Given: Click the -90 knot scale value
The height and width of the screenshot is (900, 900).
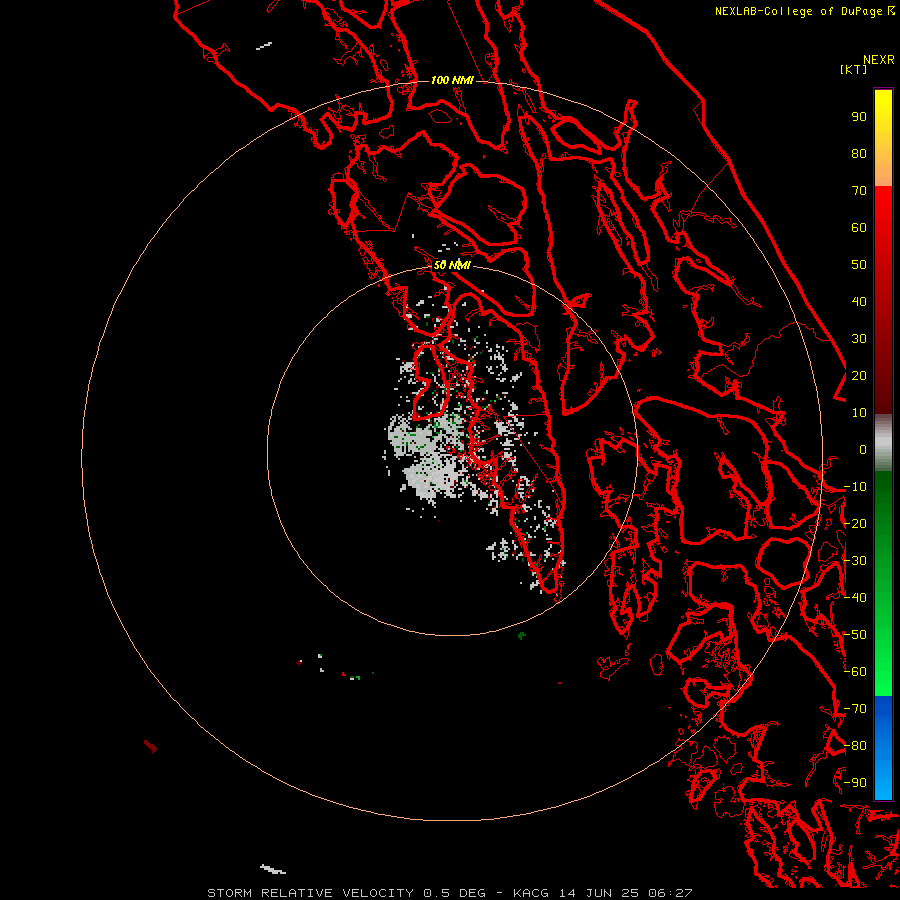Looking at the screenshot, I should (855, 783).
